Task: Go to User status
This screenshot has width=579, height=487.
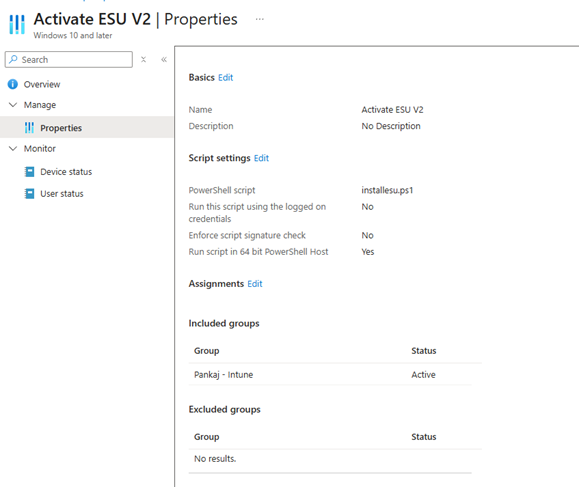Action: (x=62, y=193)
